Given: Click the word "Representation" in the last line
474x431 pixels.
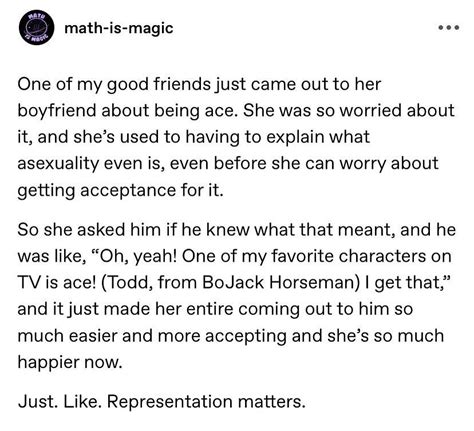Looking at the screenshot, I should coord(170,402).
